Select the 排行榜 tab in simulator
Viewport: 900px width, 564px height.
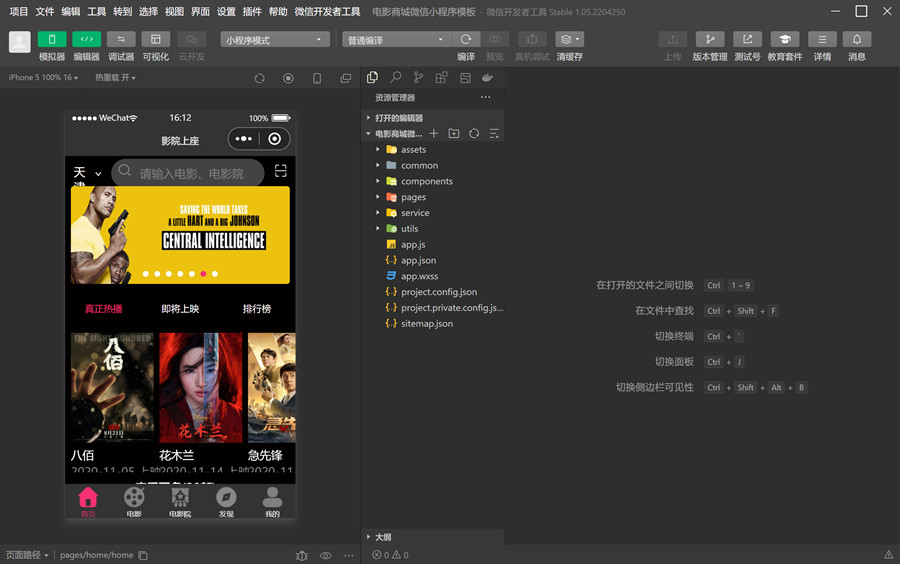[x=257, y=309]
